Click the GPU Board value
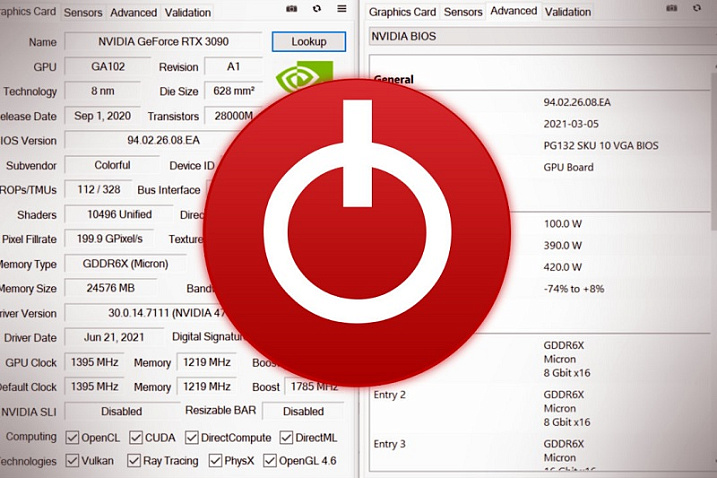The width and height of the screenshot is (717, 478). tap(568, 167)
